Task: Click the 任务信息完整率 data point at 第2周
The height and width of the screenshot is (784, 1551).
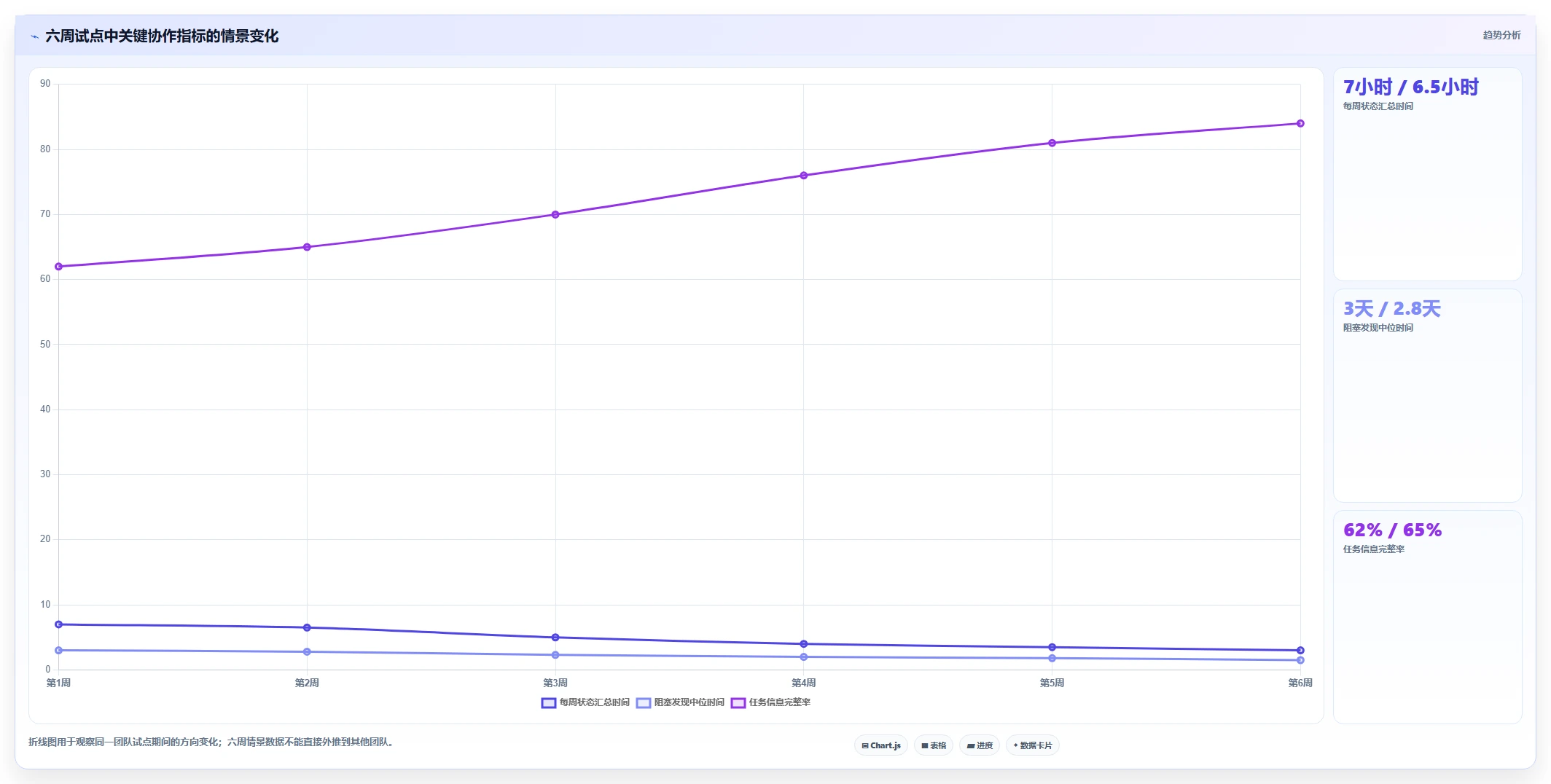Action: pyautogui.click(x=307, y=247)
